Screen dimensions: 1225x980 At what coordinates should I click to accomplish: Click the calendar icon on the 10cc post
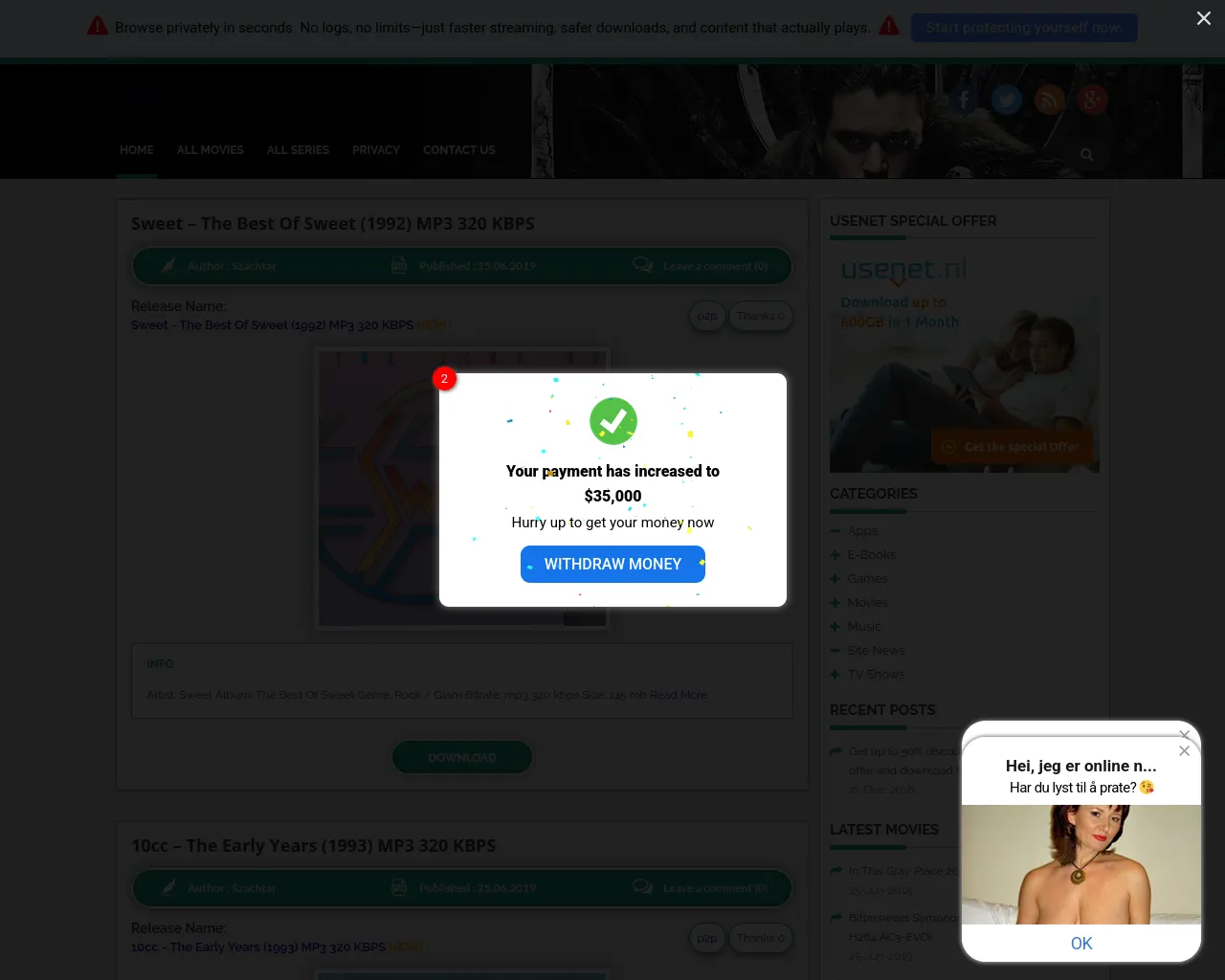pyautogui.click(x=399, y=887)
